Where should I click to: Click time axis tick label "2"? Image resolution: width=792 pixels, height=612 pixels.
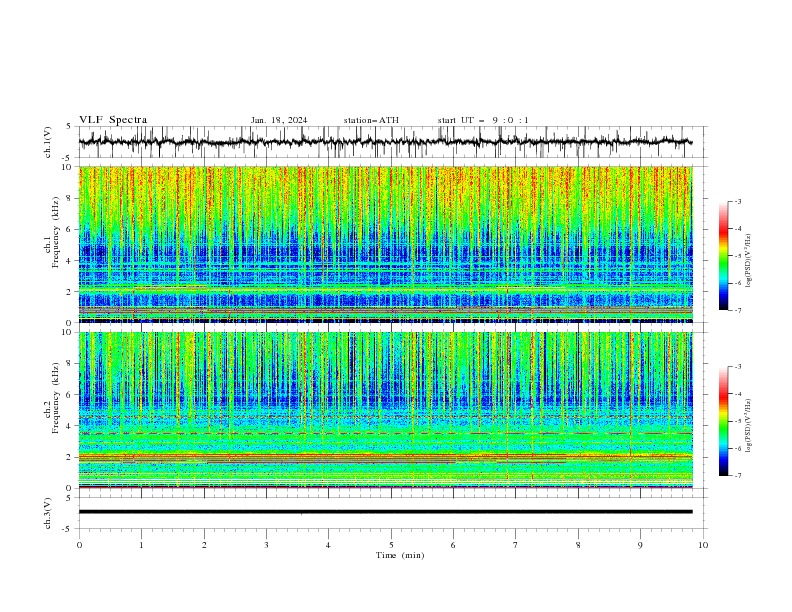(204, 545)
